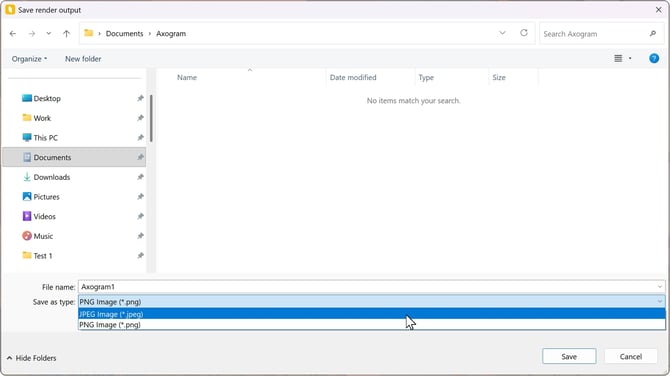Click the pin icon next to Documents
The image size is (670, 376).
[140, 157]
